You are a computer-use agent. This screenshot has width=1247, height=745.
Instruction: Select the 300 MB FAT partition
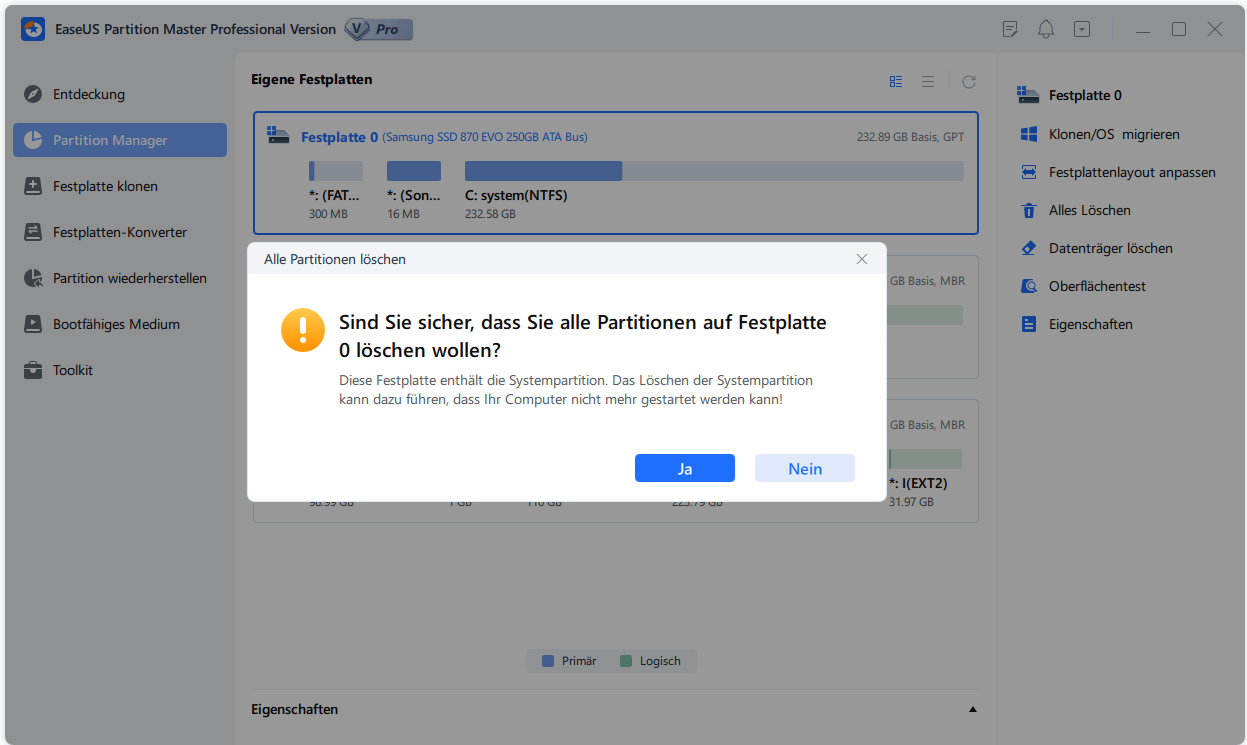point(336,171)
